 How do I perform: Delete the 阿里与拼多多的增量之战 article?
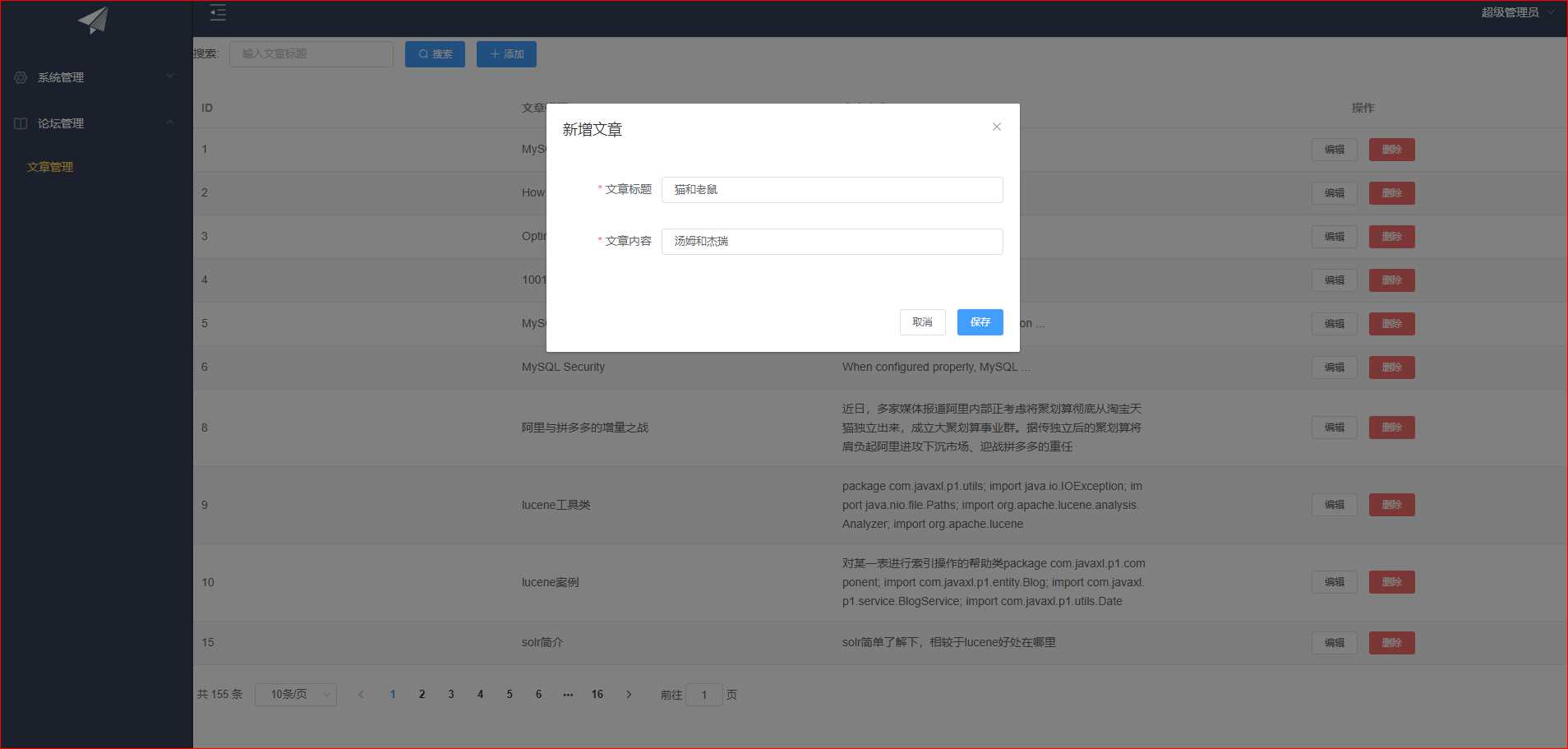[x=1391, y=428]
